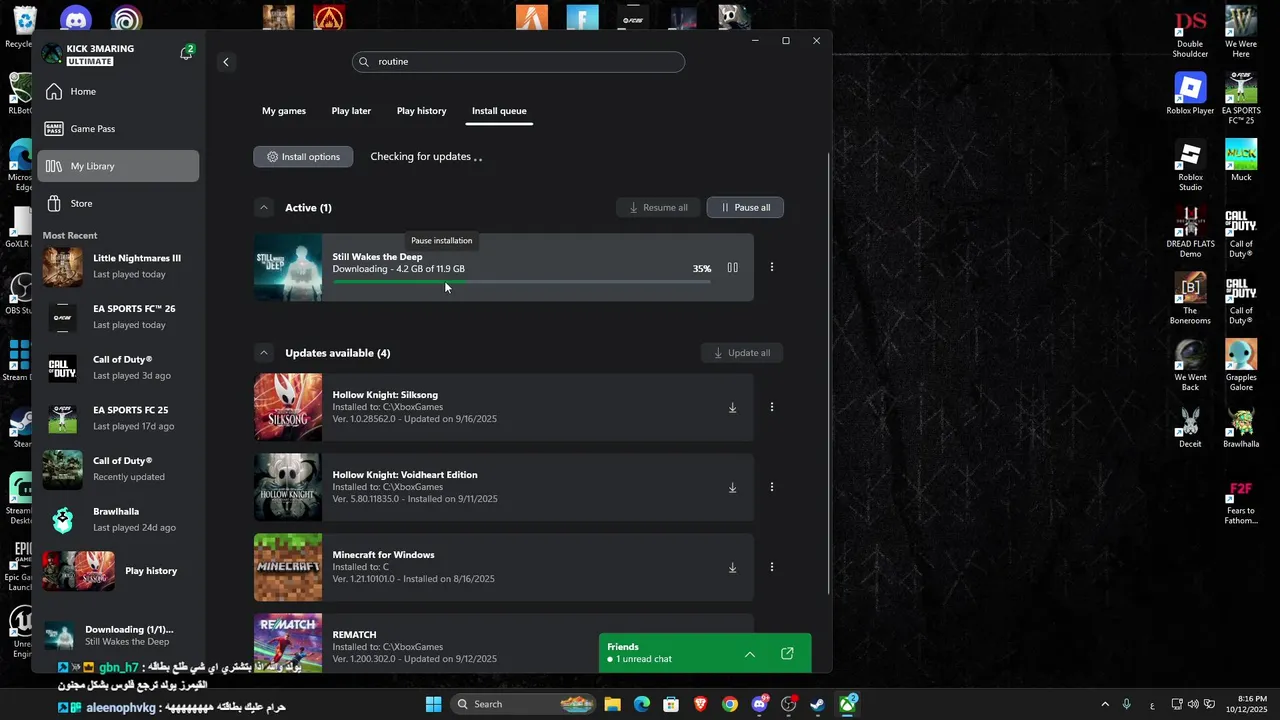Open the Hollow Knight: Silksong thumbnail
Viewport: 1280px width, 720px height.
pos(288,407)
